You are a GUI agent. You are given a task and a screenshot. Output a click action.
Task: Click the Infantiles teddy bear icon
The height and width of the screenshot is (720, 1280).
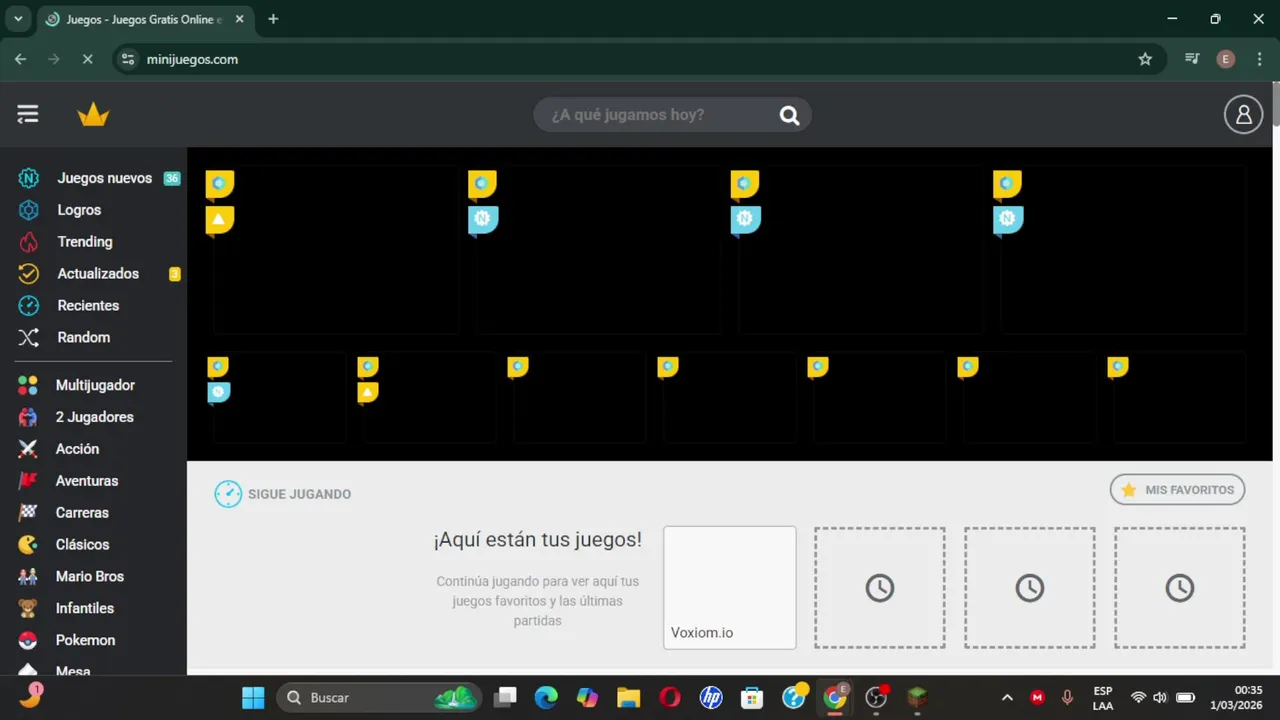28,608
